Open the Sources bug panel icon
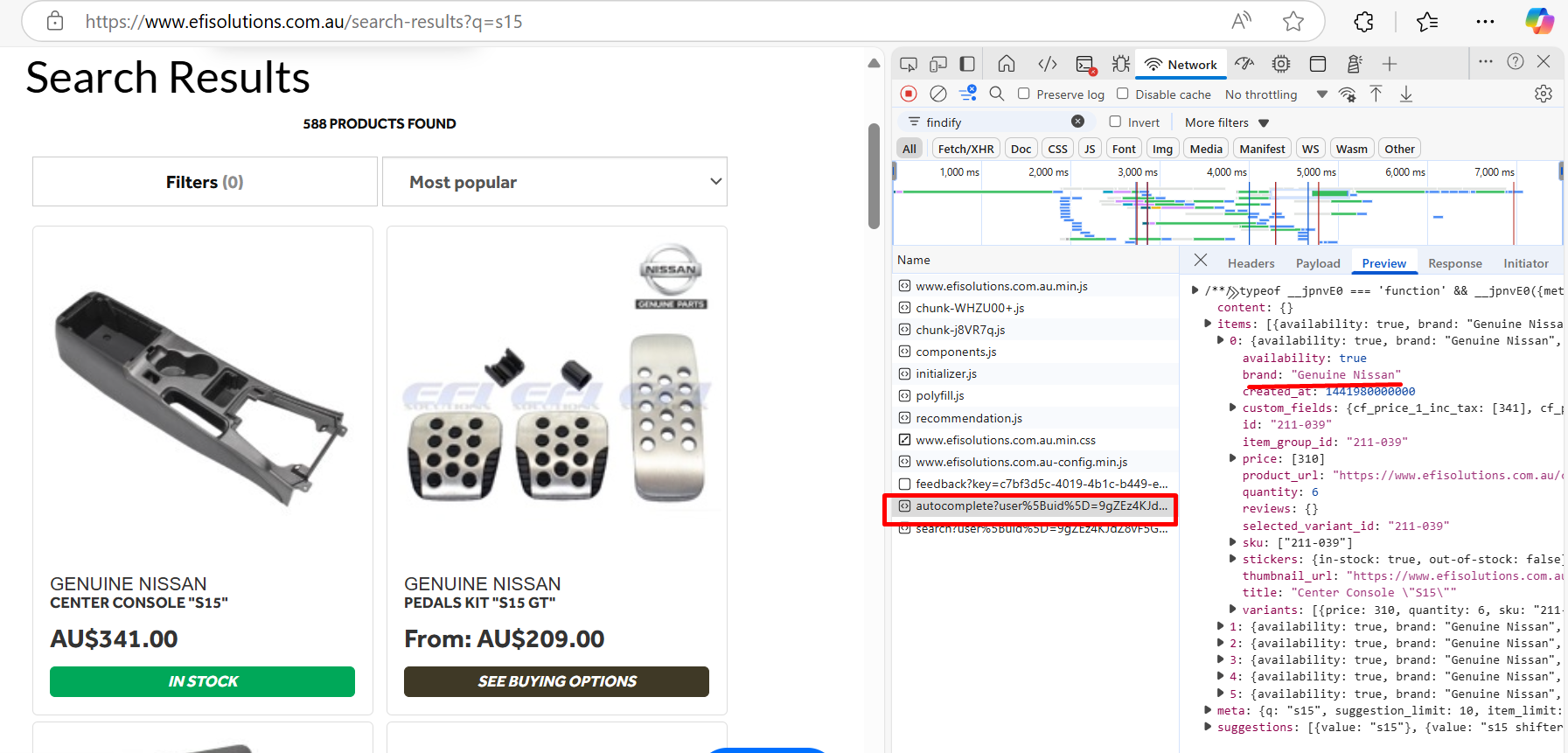1568x753 pixels. [1121, 64]
